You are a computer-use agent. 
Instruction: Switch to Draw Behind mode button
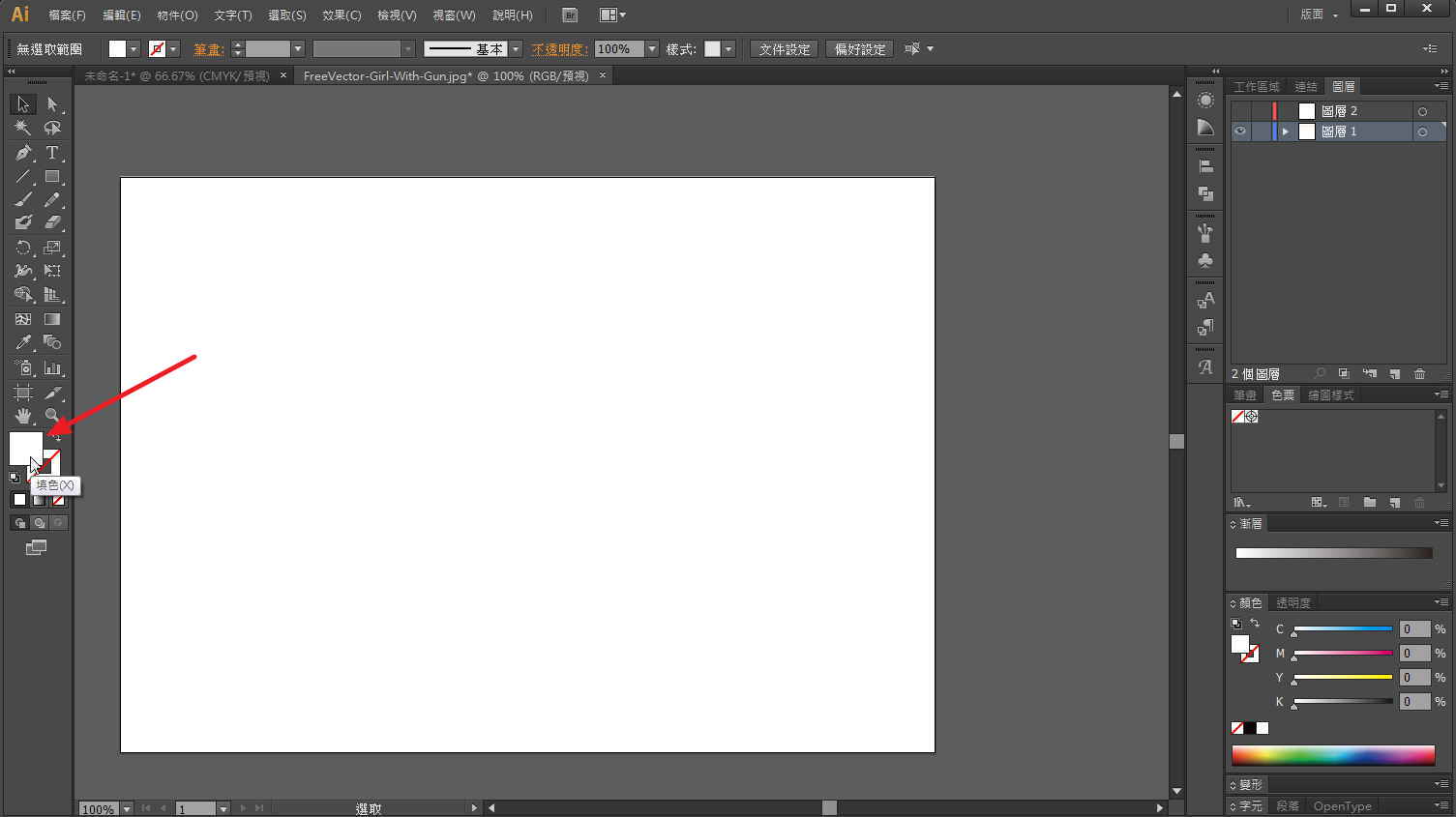[39, 523]
